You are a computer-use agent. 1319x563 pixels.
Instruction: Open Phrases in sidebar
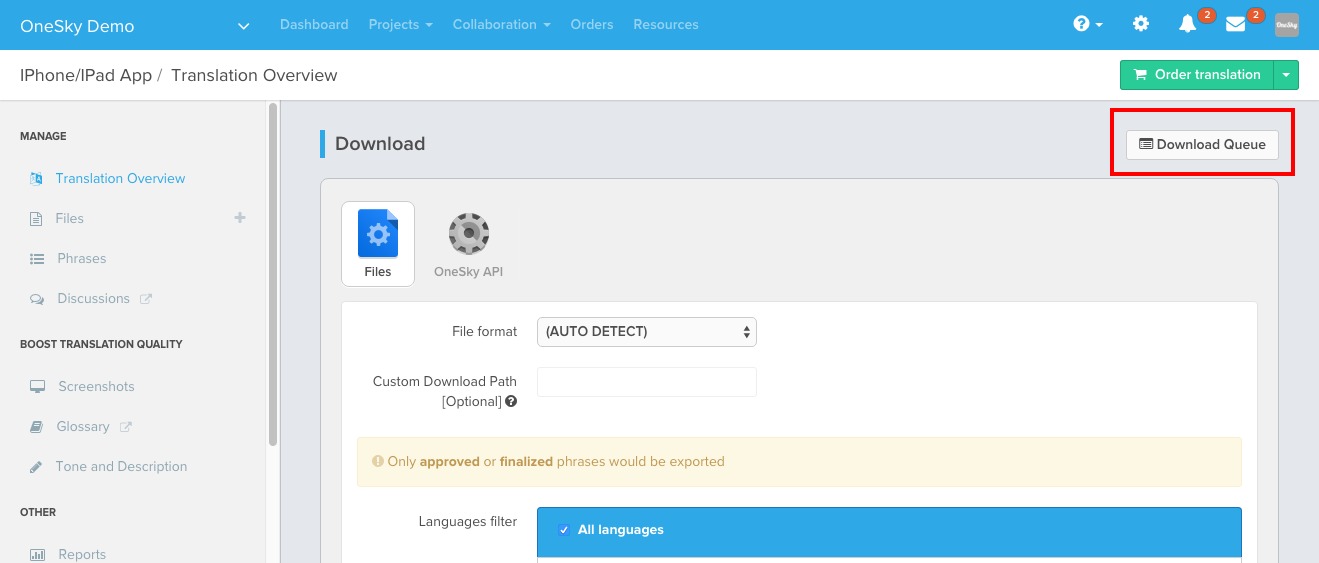(x=82, y=258)
